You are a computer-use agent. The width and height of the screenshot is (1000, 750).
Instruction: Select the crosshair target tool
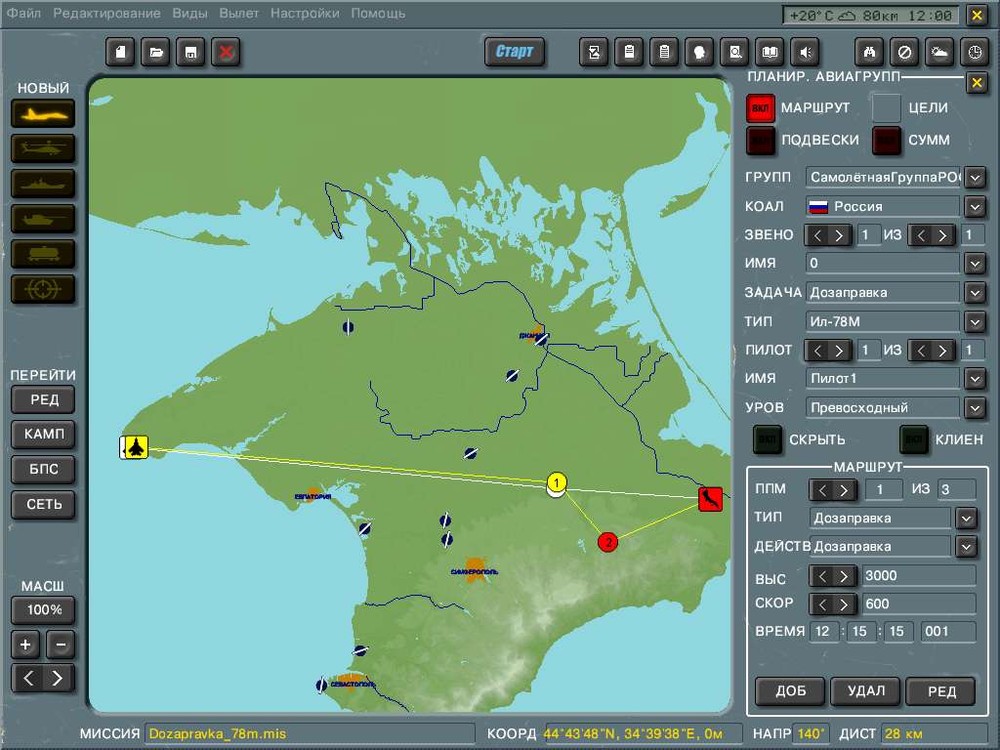pos(43,289)
